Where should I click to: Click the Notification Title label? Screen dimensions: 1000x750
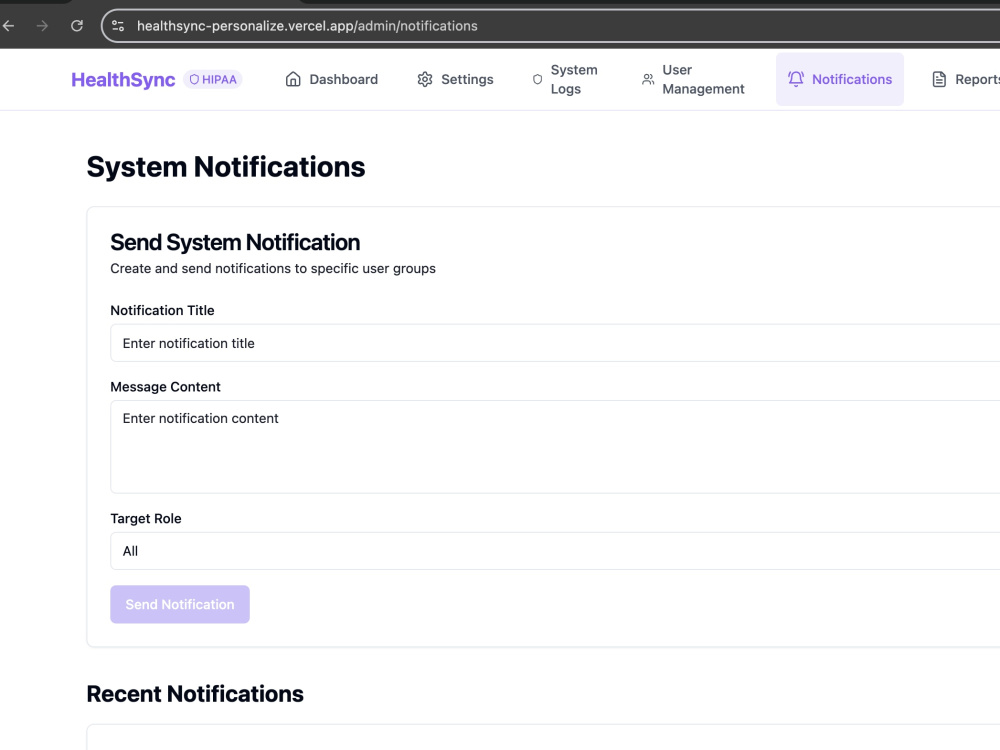click(162, 311)
